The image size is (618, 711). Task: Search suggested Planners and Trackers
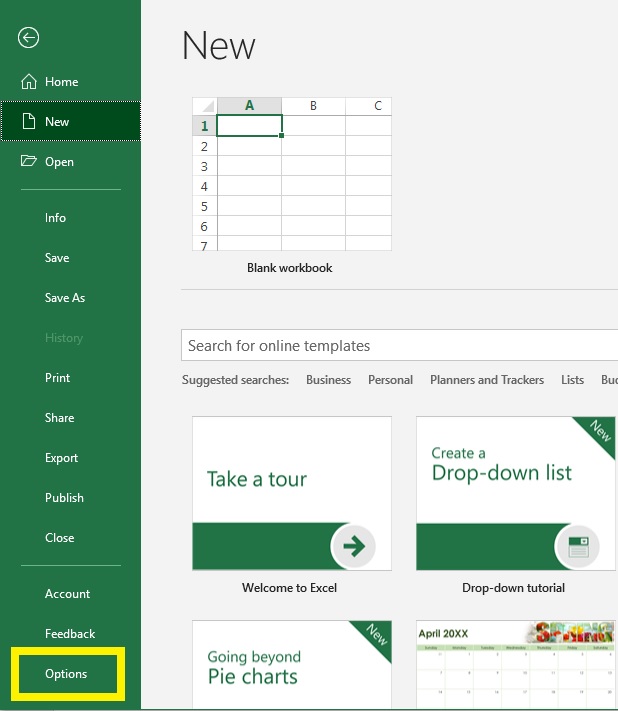pos(487,380)
